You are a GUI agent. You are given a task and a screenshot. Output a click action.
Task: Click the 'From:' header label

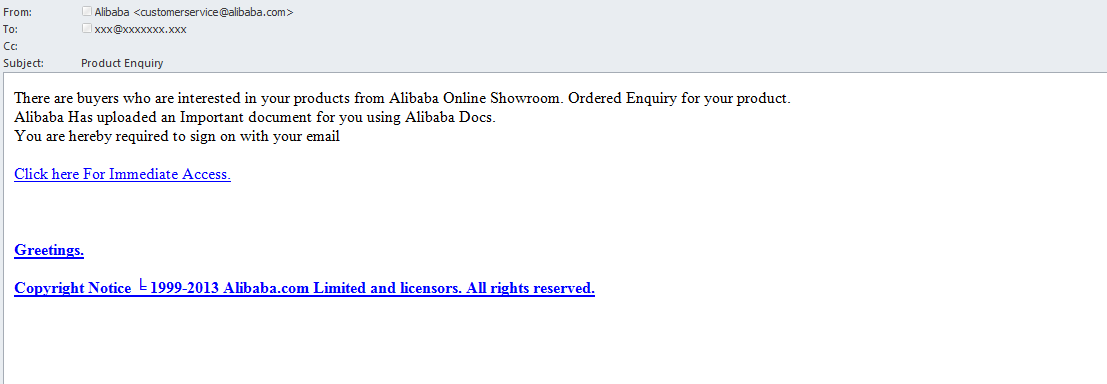18,12
